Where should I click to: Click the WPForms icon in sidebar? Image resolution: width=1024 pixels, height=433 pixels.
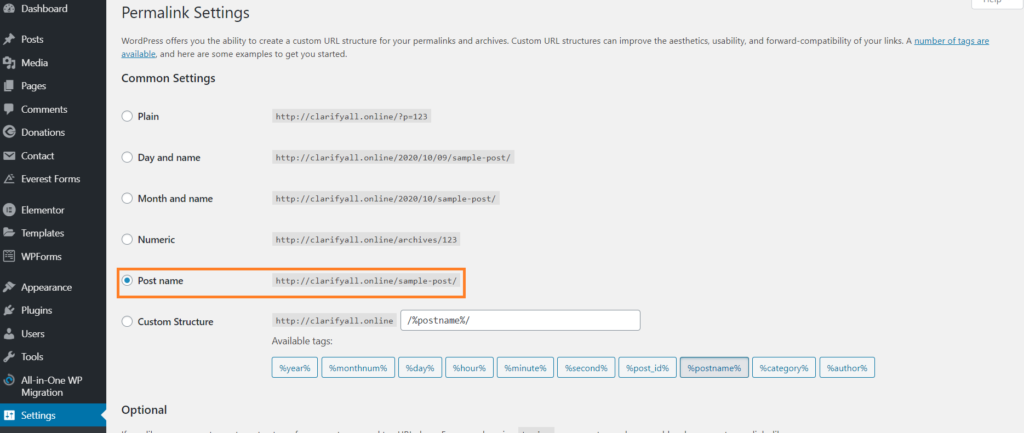tap(9, 256)
